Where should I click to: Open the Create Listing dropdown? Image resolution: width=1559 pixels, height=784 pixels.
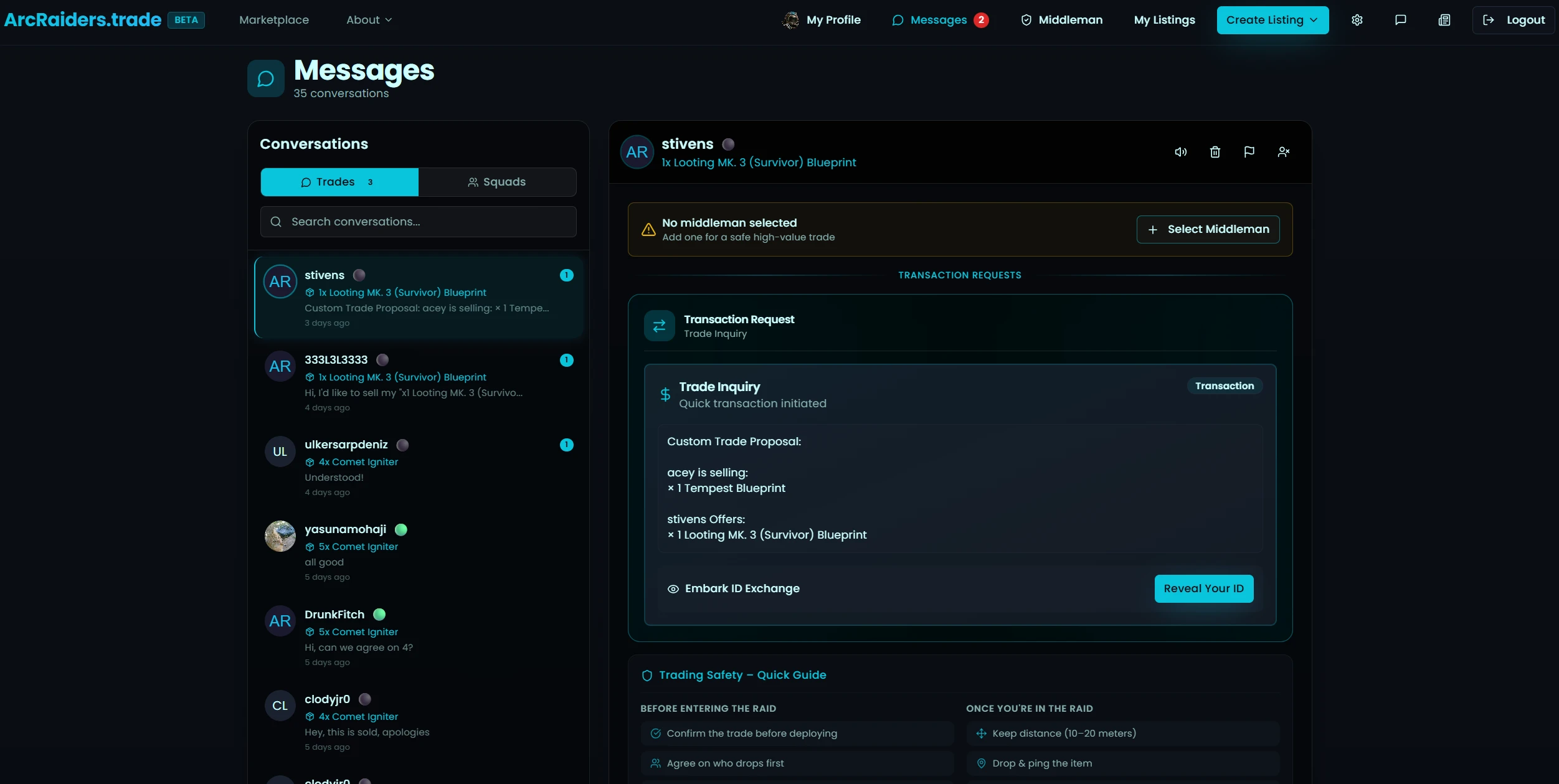[1272, 20]
